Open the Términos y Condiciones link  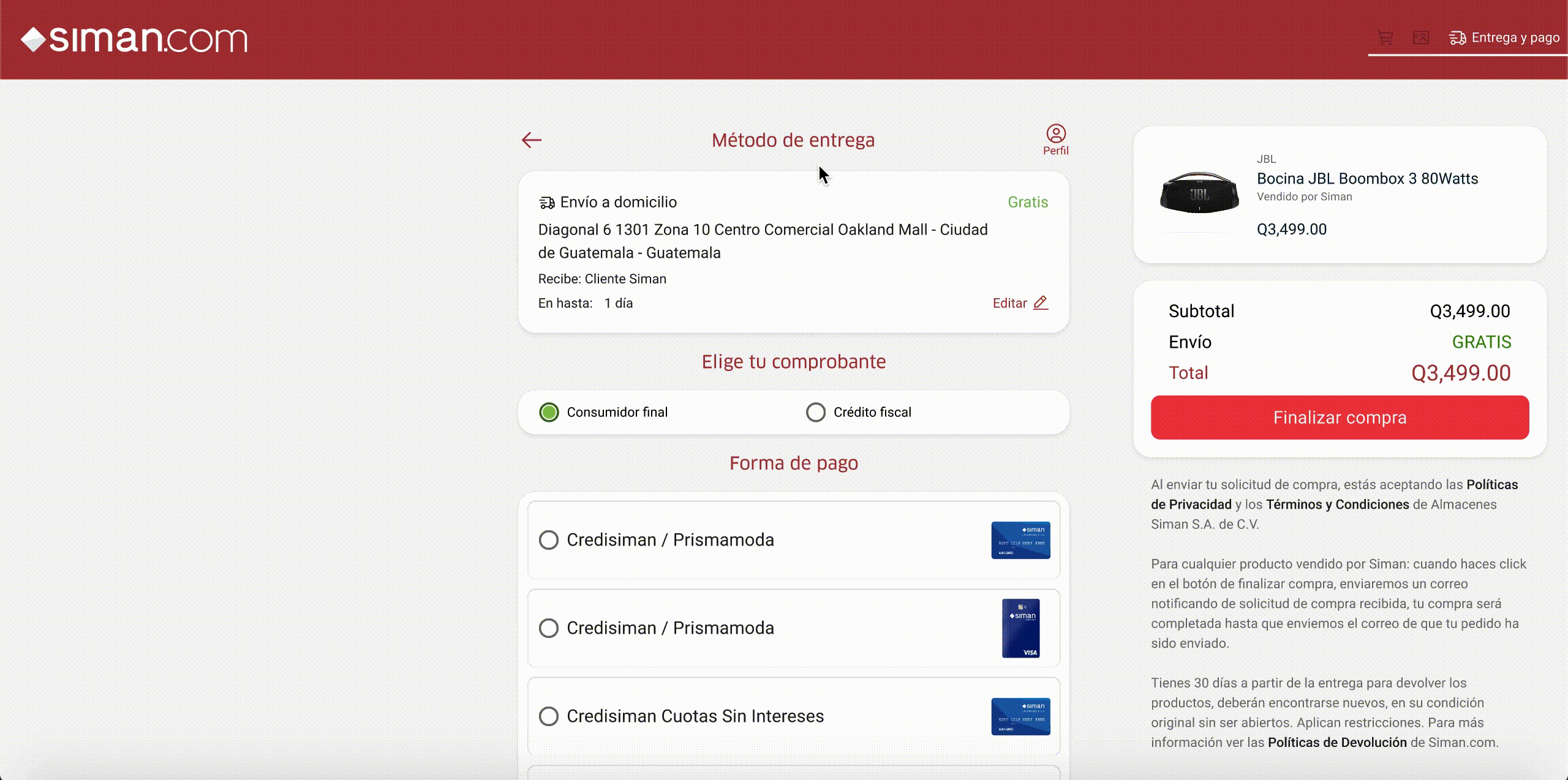(1338, 504)
